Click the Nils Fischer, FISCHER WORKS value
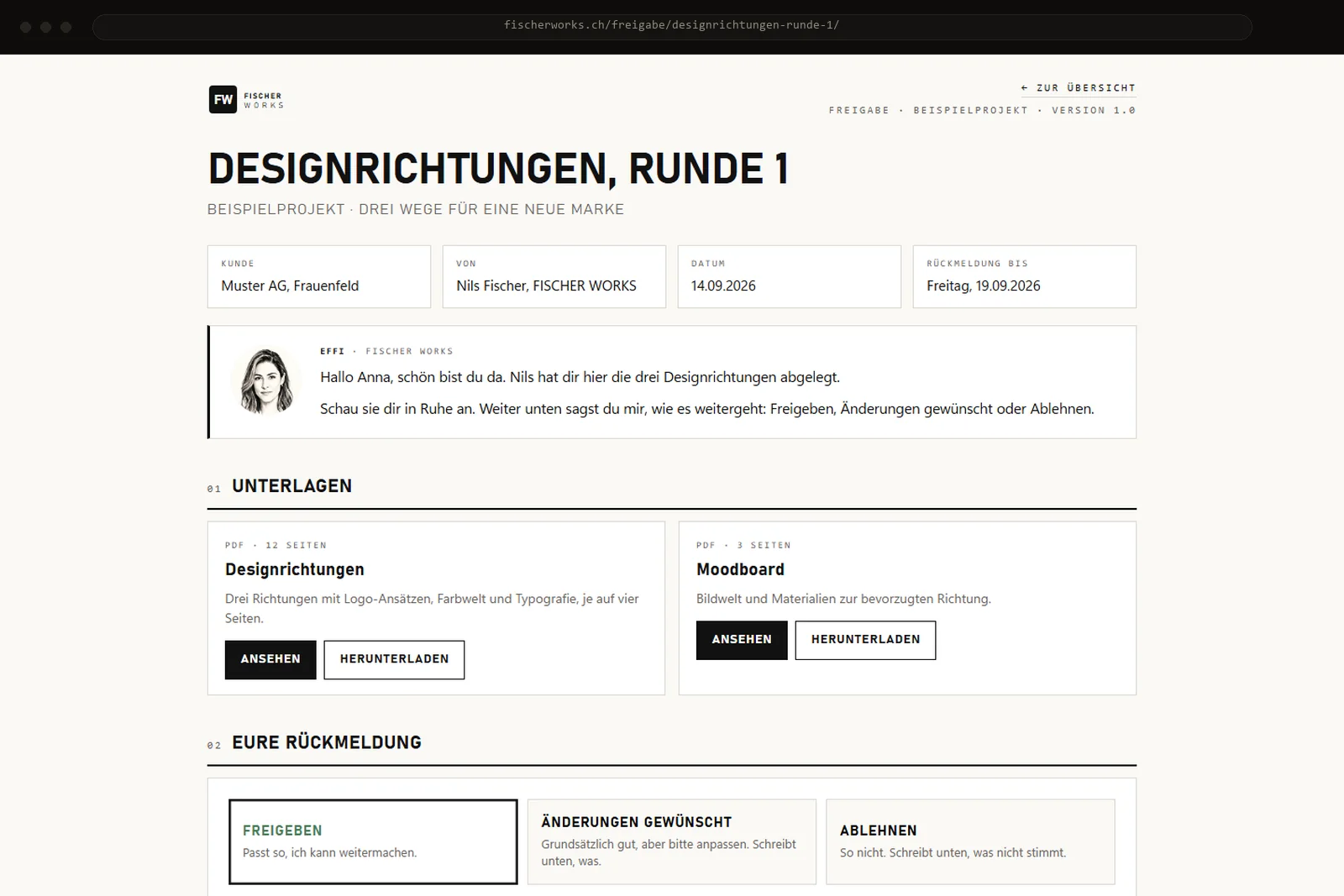The width and height of the screenshot is (1344, 896). click(546, 286)
